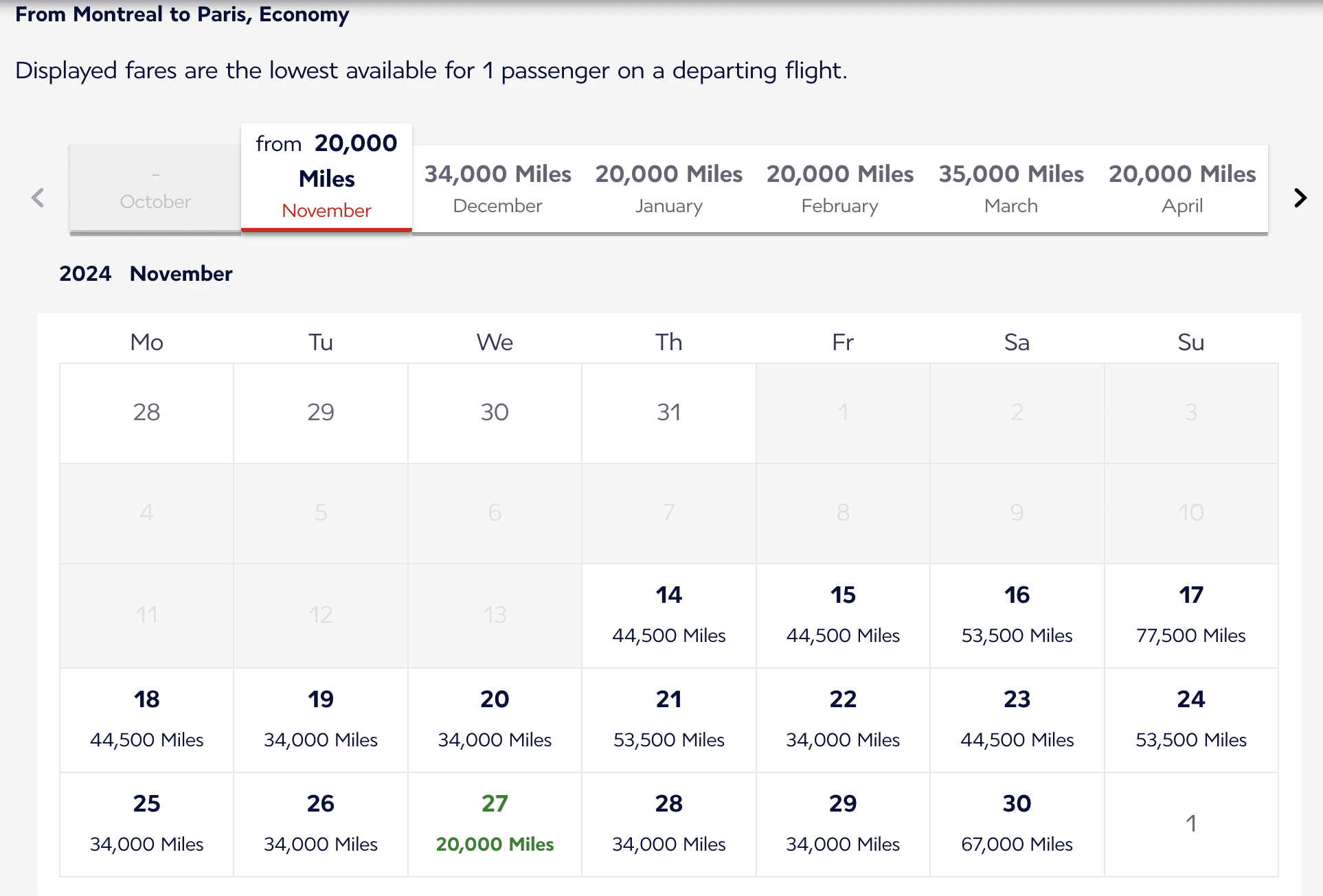This screenshot has width=1323, height=896.
Task: Open the February 20,000 Miles tab
Action: (839, 188)
